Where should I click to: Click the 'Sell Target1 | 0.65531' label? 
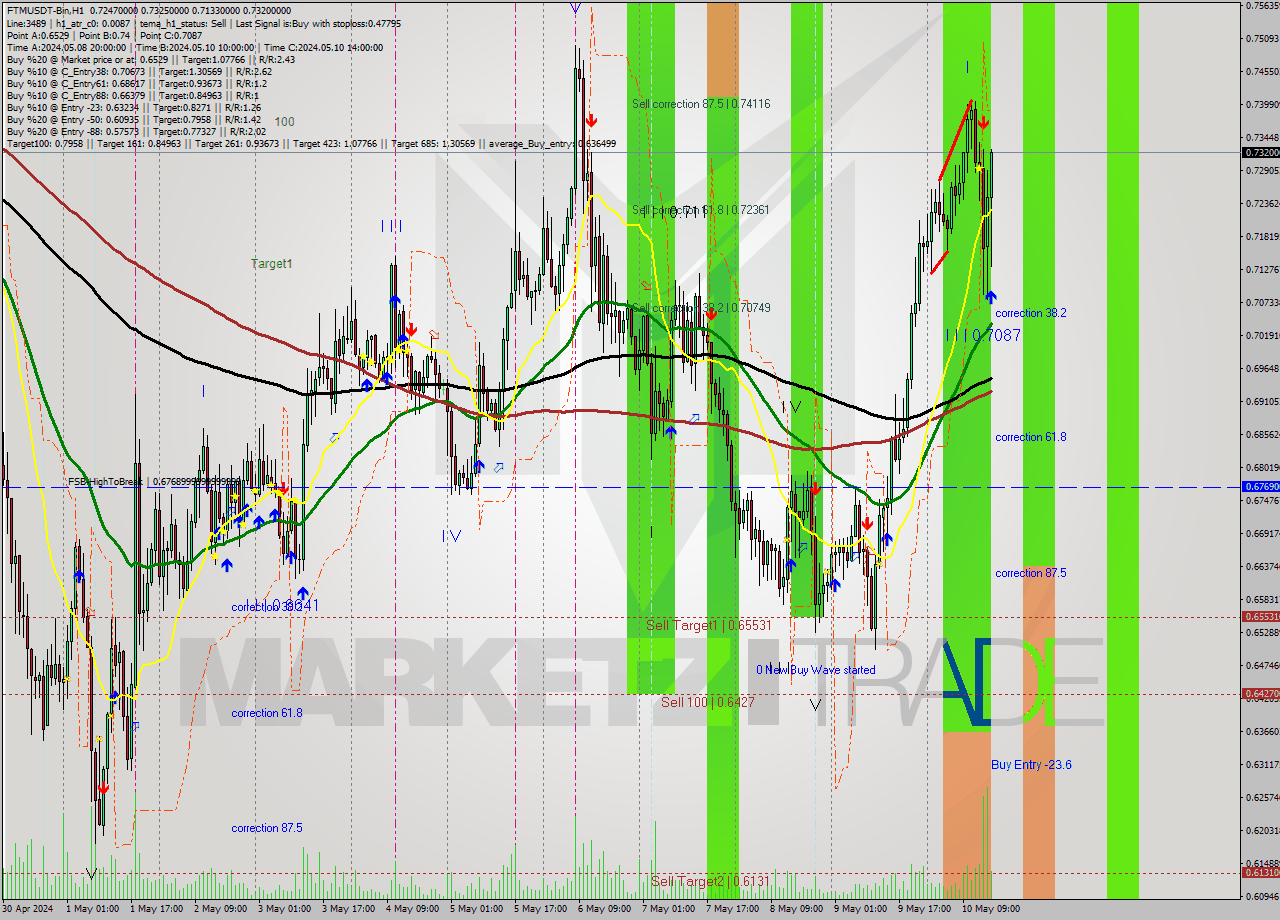pos(709,625)
